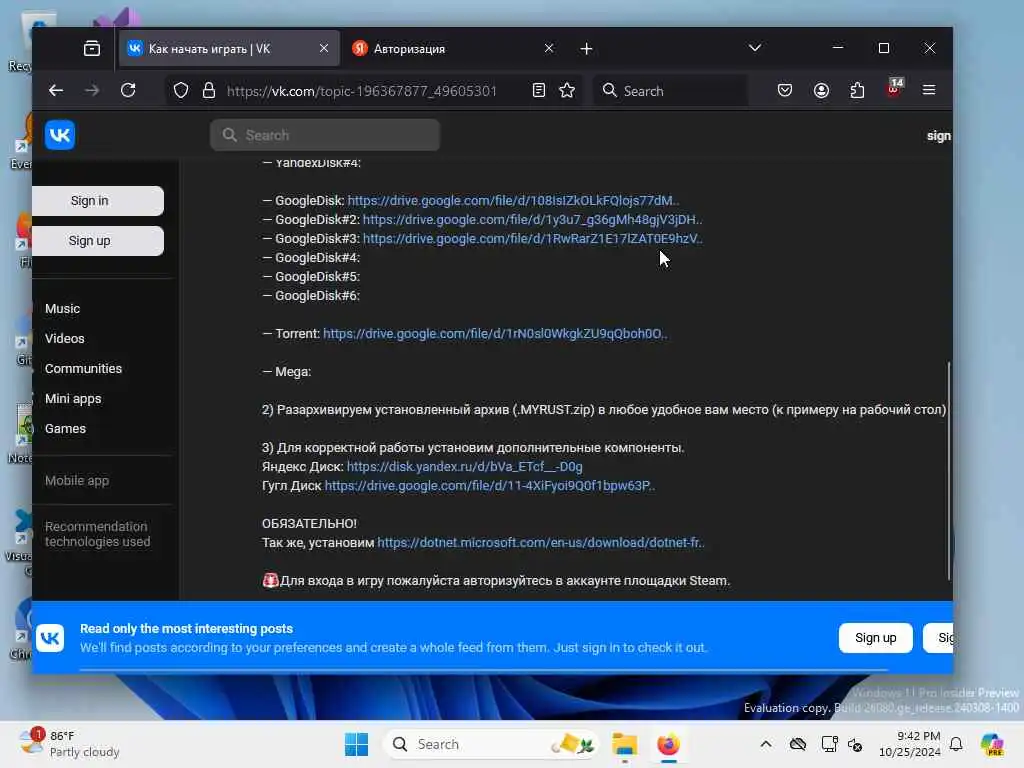
Task: Reload the current VK page
Action: [x=128, y=91]
